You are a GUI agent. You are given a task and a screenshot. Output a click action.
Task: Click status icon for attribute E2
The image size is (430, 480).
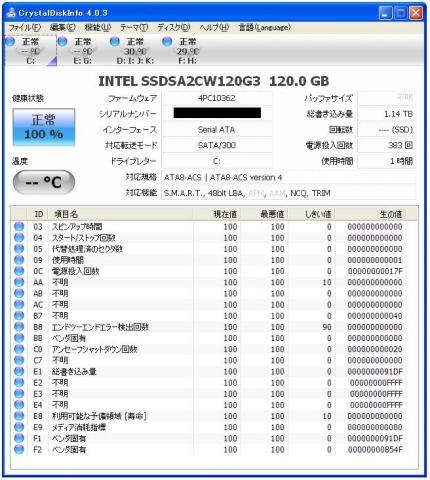point(19,383)
